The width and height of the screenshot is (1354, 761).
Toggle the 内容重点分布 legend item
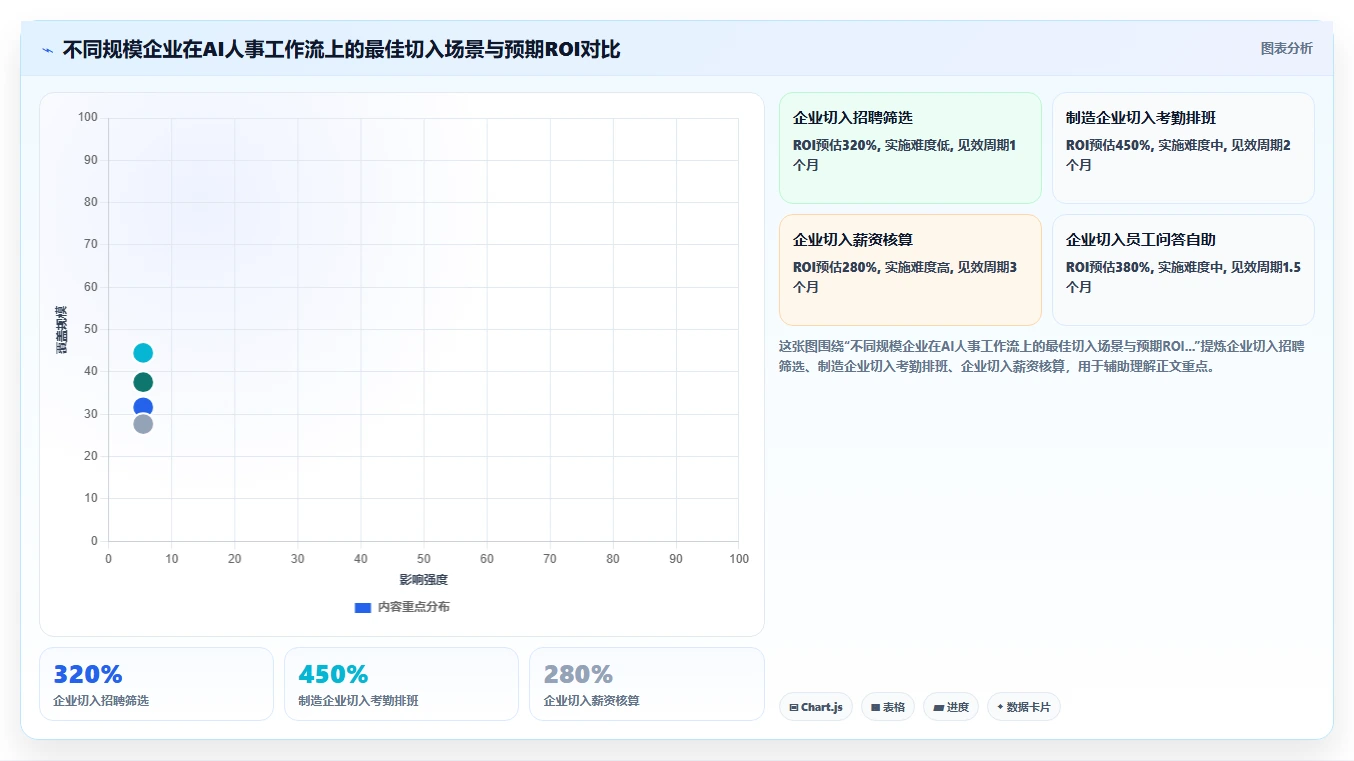pyautogui.click(x=402, y=607)
